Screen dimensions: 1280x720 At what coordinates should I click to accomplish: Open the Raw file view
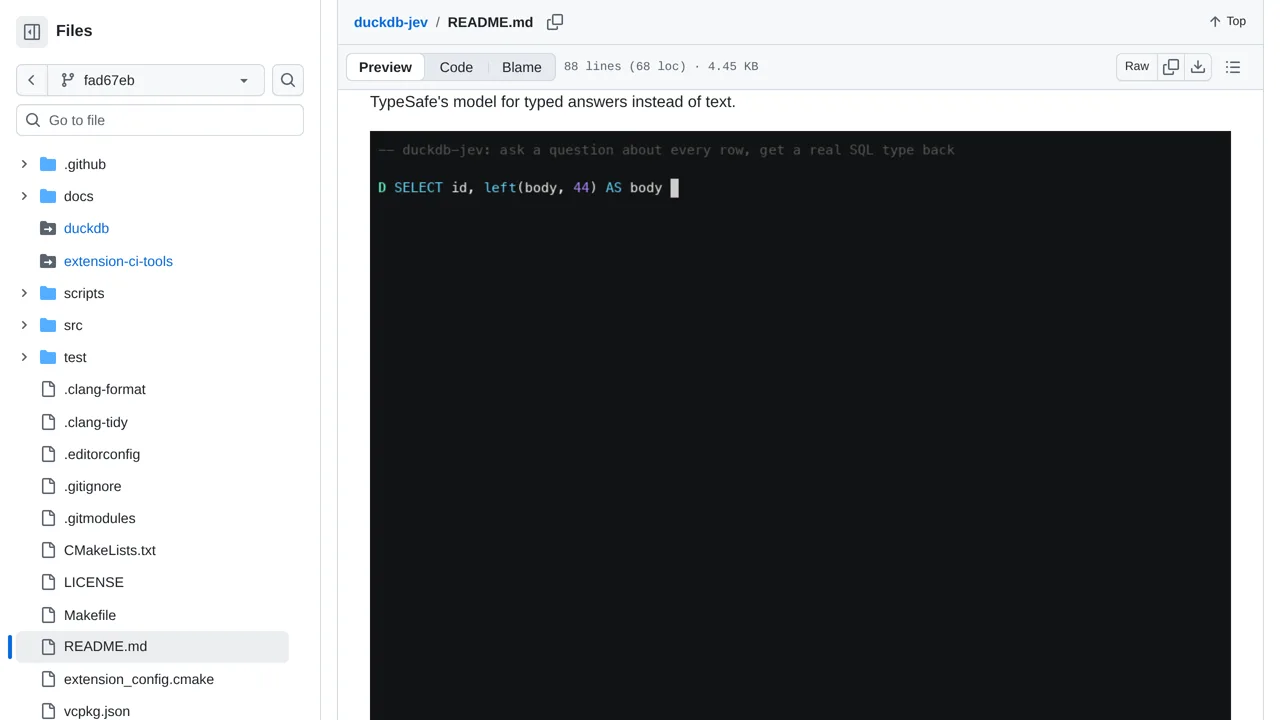(x=1137, y=67)
